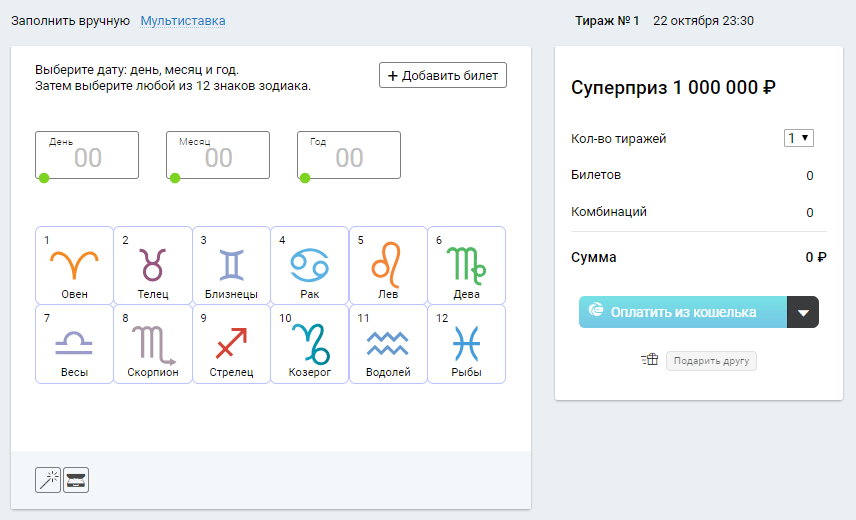The width and height of the screenshot is (856, 520).
Task: Click the Год input field
Action: 349,155
